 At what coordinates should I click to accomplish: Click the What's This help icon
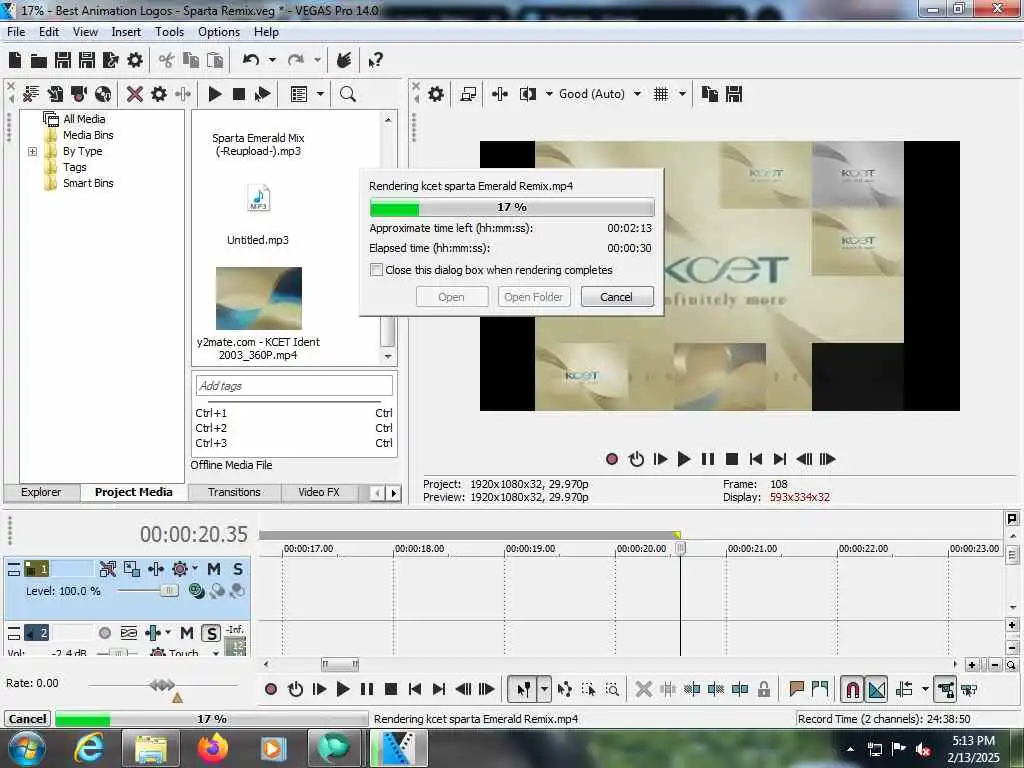click(x=375, y=61)
